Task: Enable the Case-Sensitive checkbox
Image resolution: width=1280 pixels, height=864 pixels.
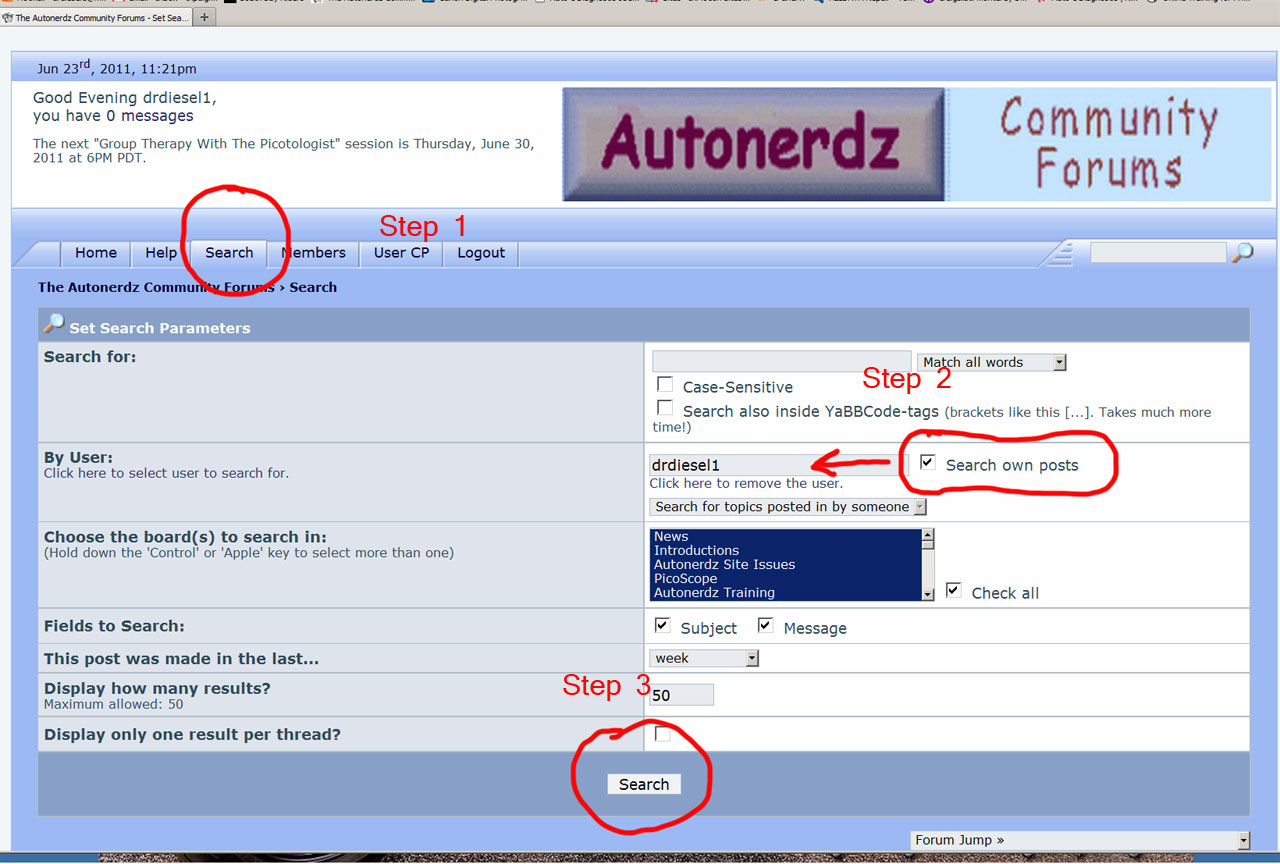Action: (x=664, y=384)
